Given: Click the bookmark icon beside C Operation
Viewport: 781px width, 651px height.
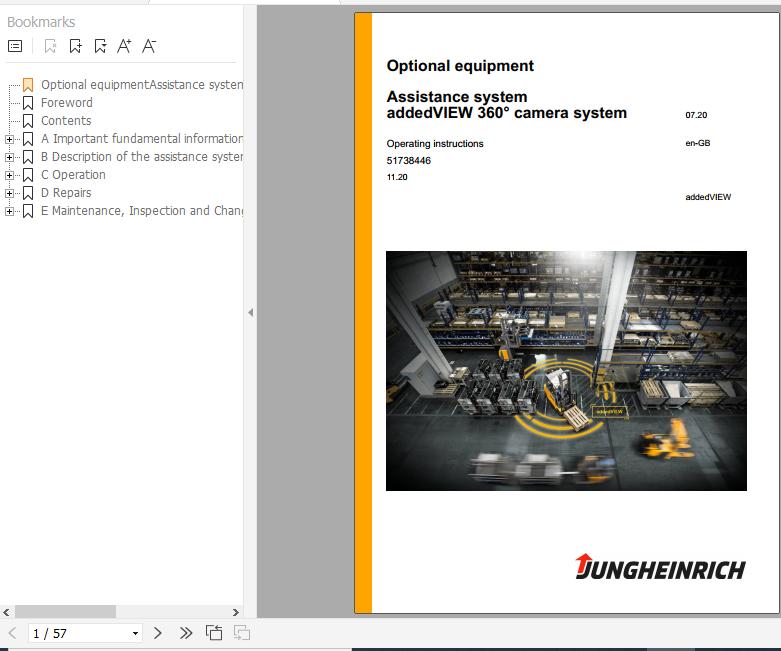Looking at the screenshot, I should coord(28,175).
